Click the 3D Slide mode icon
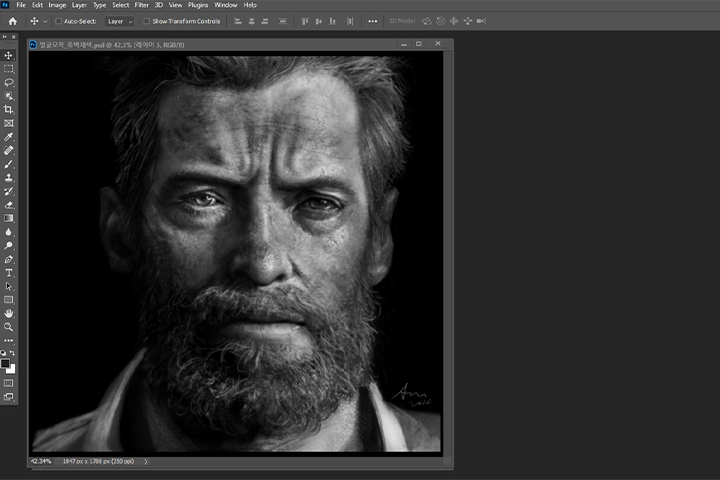 pos(467,21)
